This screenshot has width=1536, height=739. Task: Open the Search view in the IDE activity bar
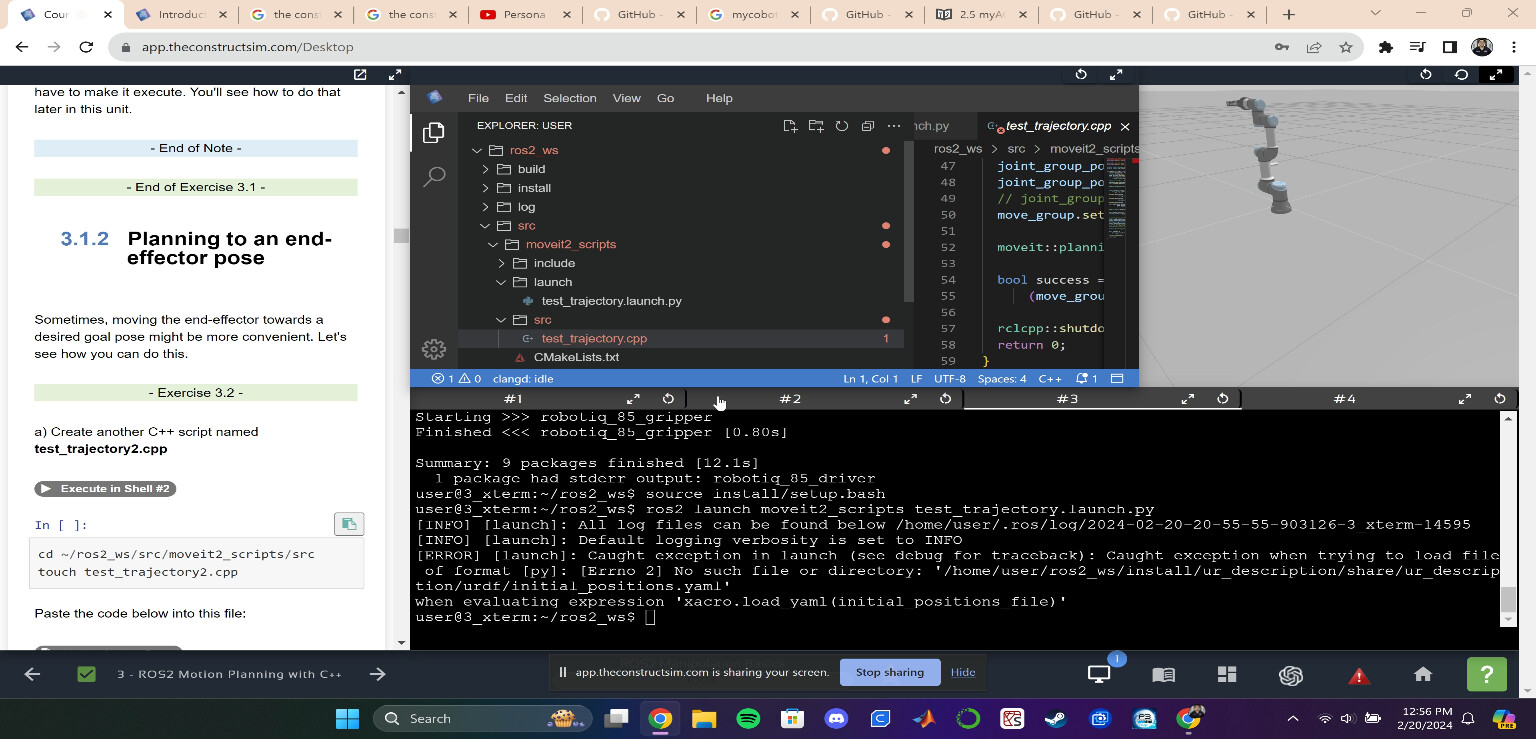(x=434, y=178)
